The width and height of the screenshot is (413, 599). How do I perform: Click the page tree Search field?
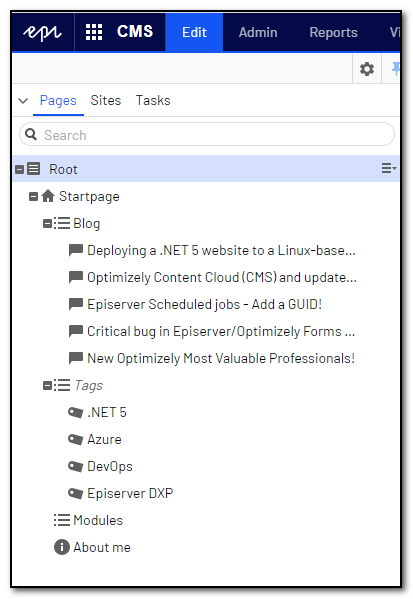tap(207, 134)
